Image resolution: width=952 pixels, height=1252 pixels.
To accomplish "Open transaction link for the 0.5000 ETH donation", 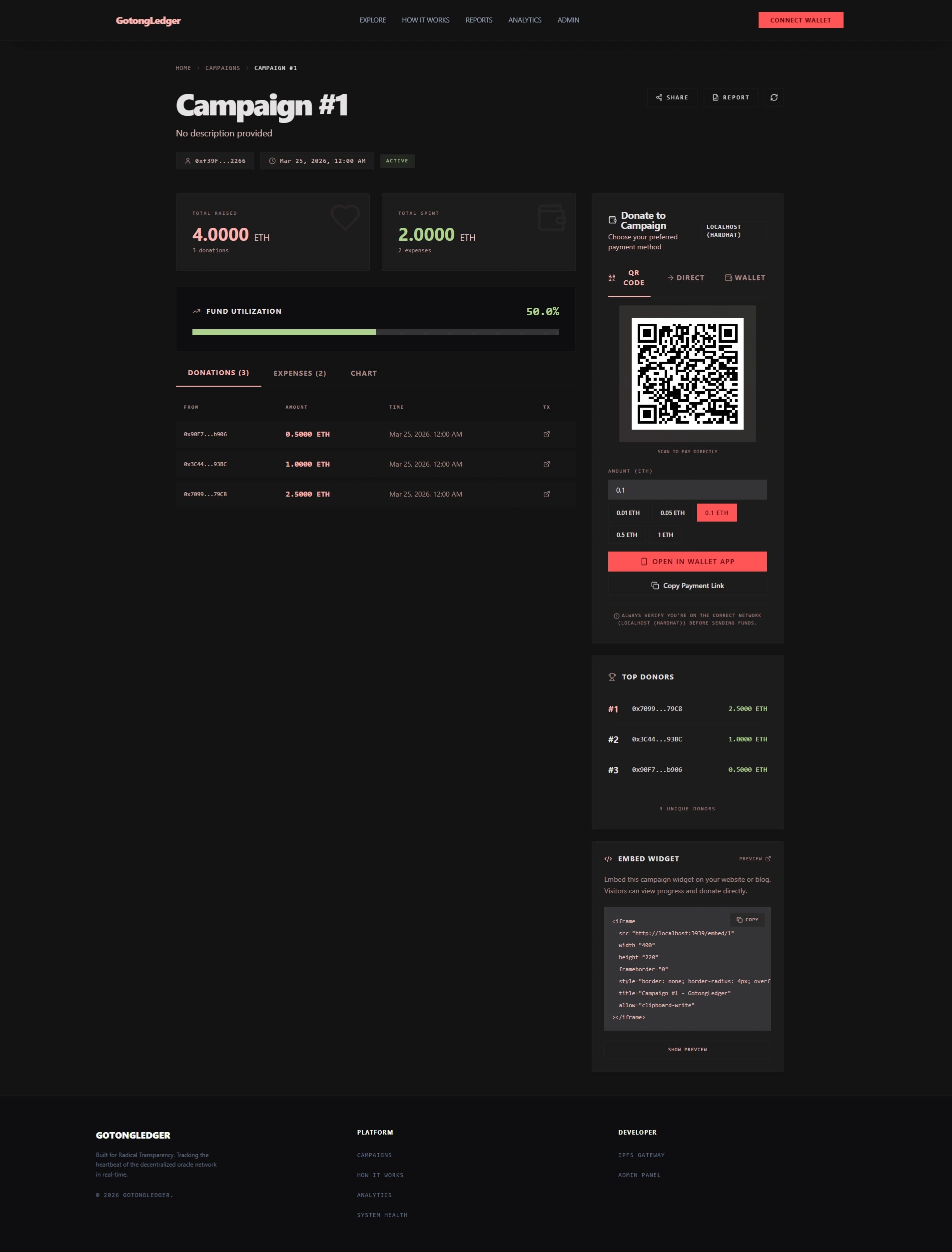I will click(546, 434).
